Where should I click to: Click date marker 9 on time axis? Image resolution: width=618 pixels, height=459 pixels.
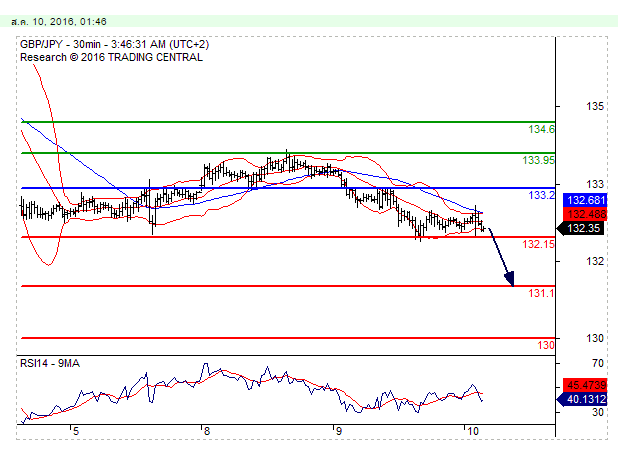pyautogui.click(x=339, y=431)
